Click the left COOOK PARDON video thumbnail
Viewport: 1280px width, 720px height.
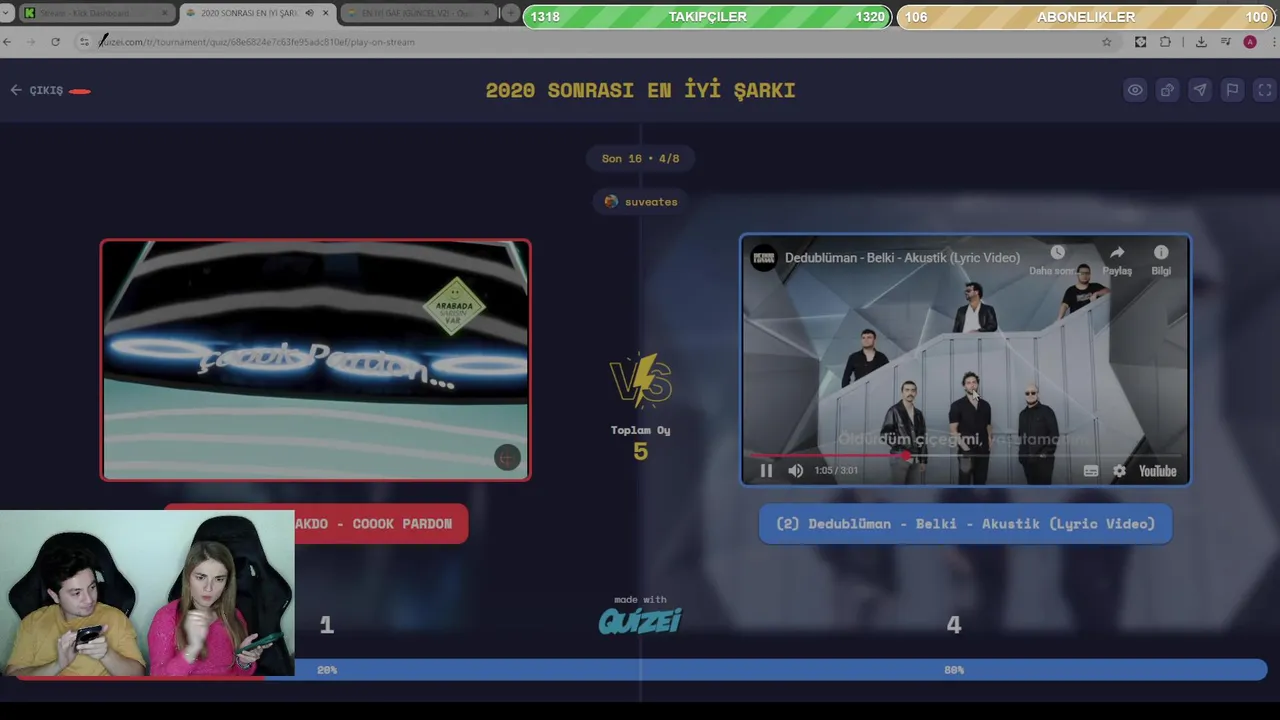coord(315,360)
